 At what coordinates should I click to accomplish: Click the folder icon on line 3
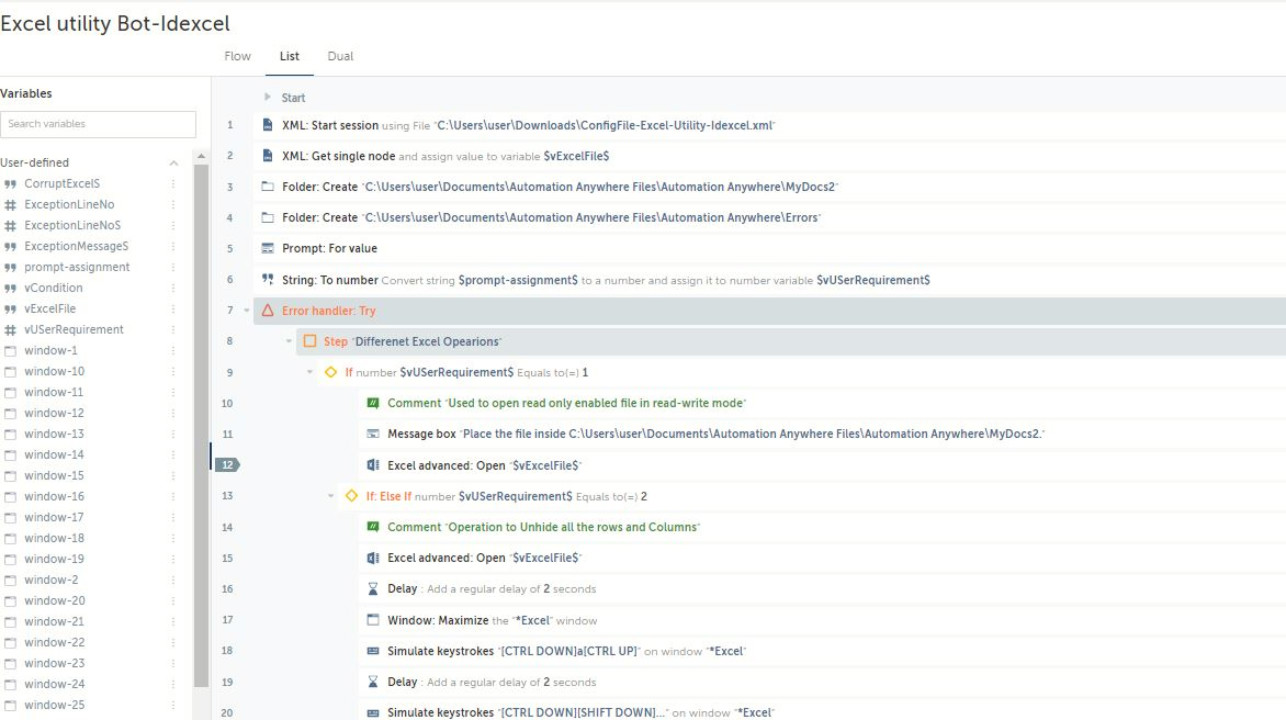coord(267,187)
